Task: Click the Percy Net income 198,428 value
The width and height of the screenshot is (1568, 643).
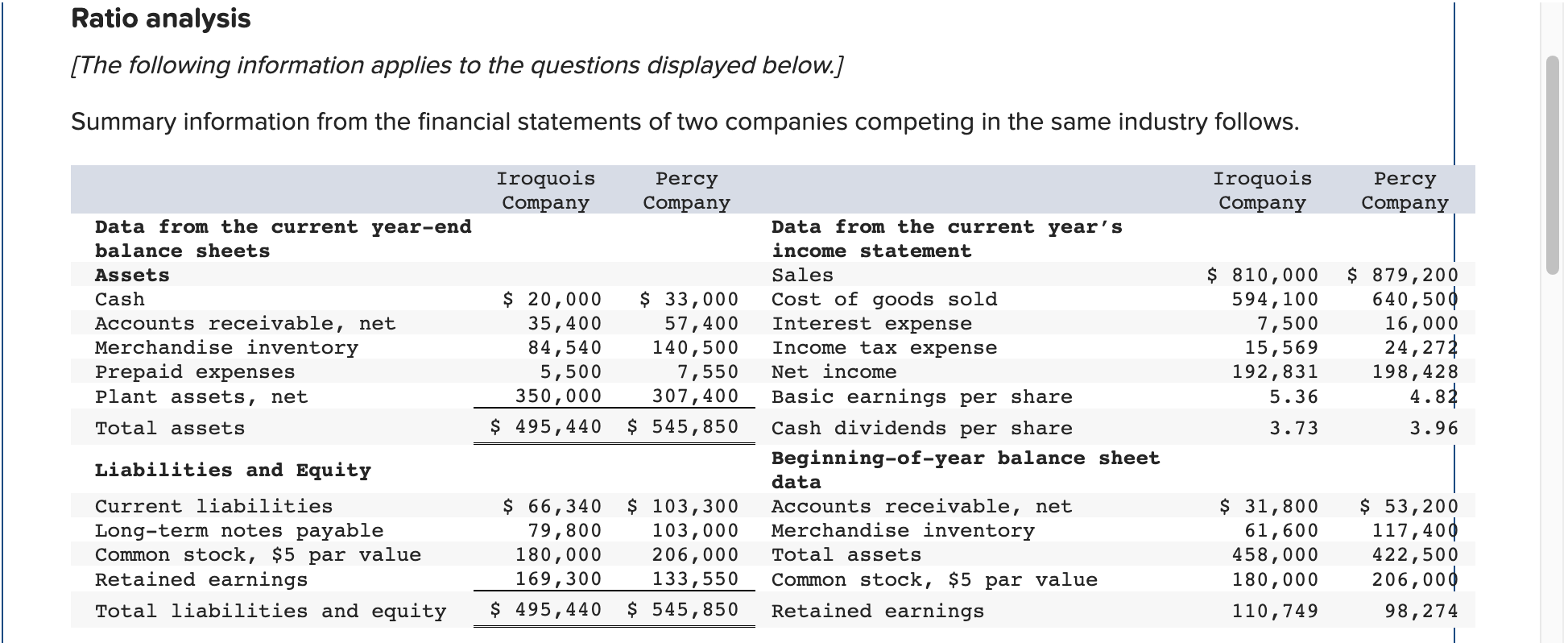Action: coord(1415,372)
